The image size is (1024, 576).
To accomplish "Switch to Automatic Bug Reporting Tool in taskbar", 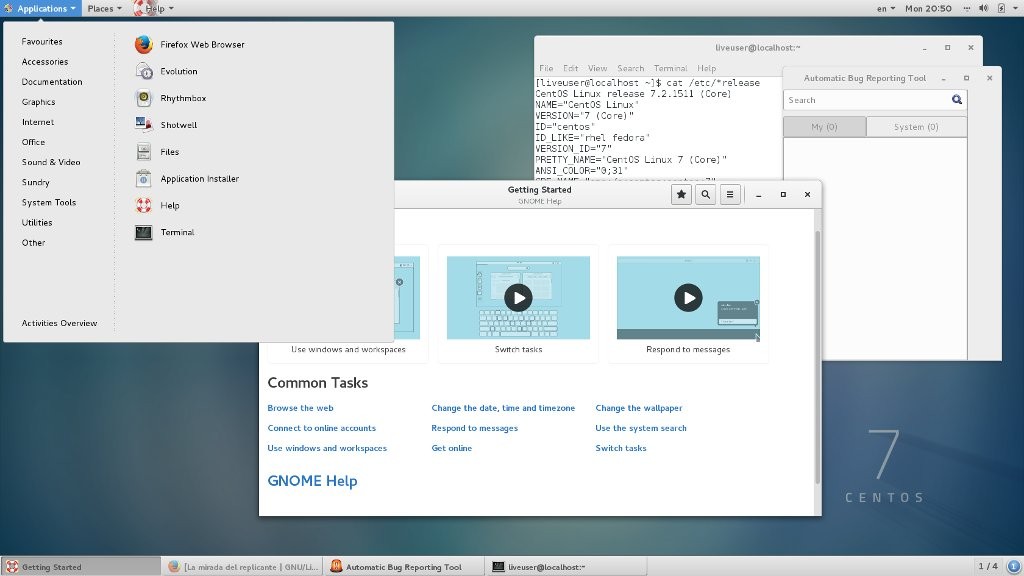I will click(x=404, y=566).
